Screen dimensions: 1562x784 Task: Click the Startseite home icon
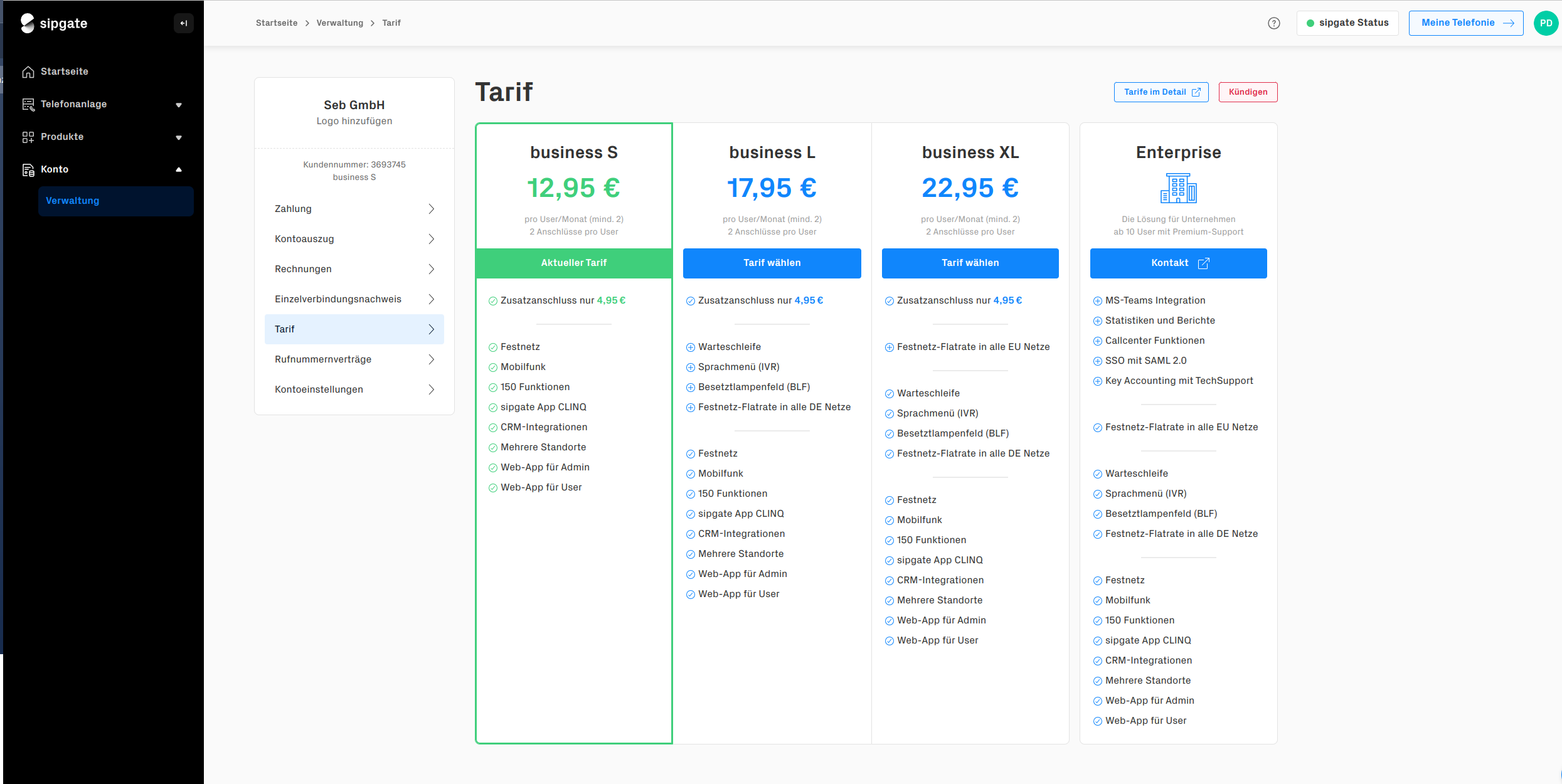coord(28,72)
